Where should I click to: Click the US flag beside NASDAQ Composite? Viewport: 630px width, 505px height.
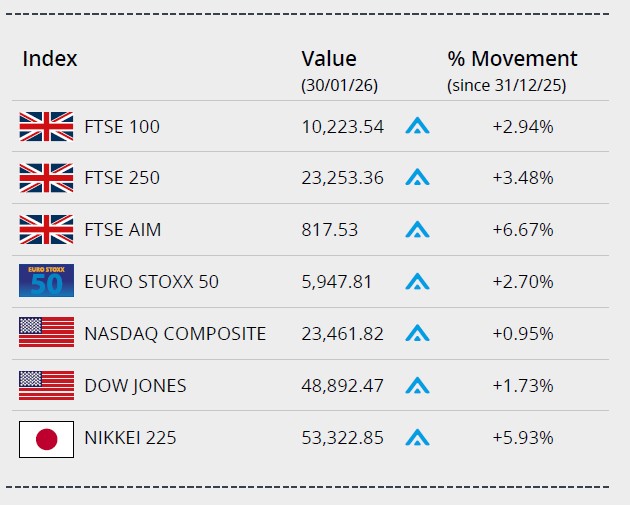[x=46, y=333]
